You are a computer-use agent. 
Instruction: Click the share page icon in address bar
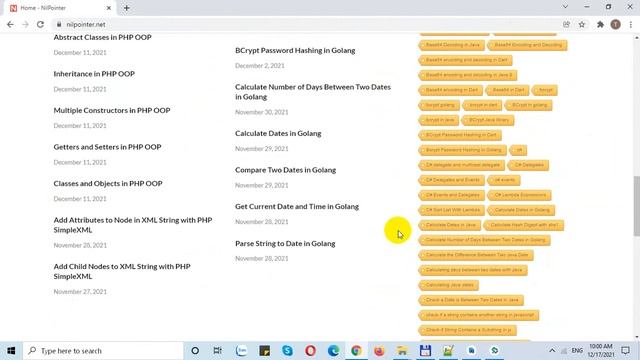567,24
